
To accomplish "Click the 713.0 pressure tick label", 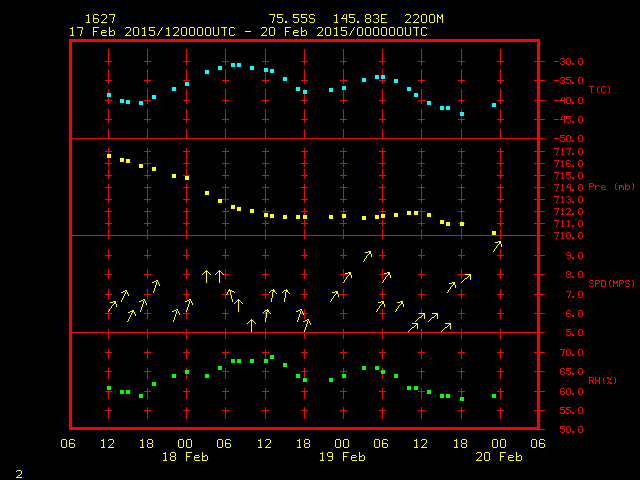I will coord(568,200).
